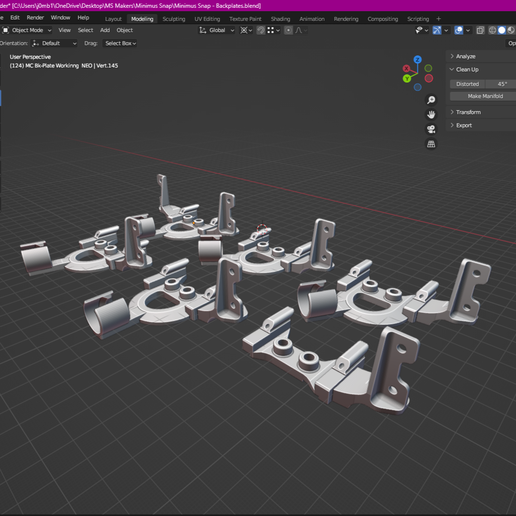The width and height of the screenshot is (516, 516).
Task: Open the Render menu
Action: click(35, 18)
